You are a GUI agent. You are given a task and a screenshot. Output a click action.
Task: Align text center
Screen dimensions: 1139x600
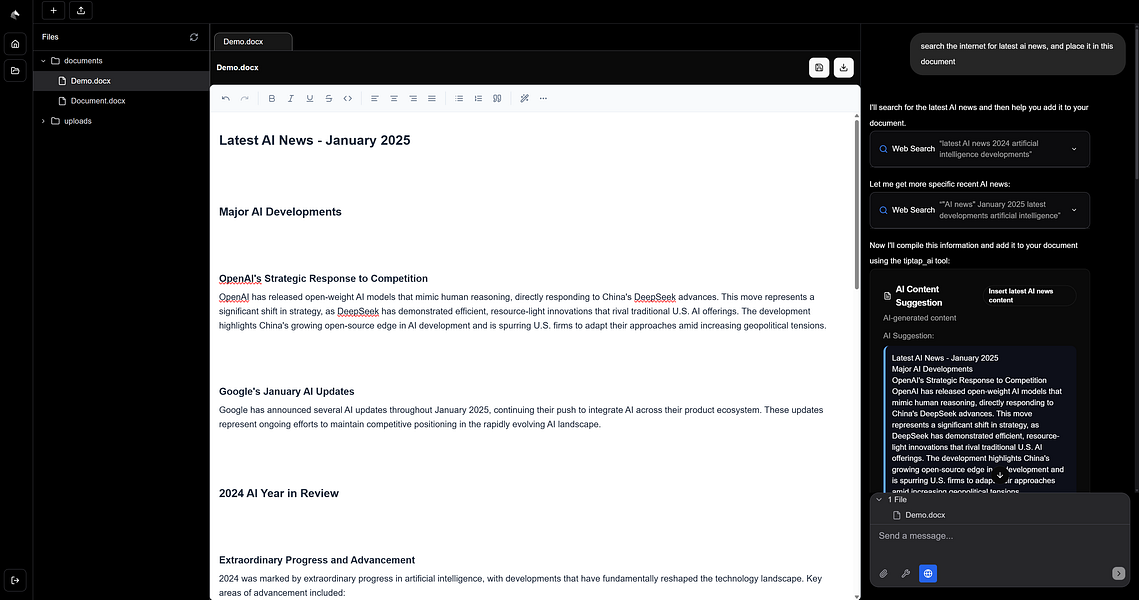[394, 99]
